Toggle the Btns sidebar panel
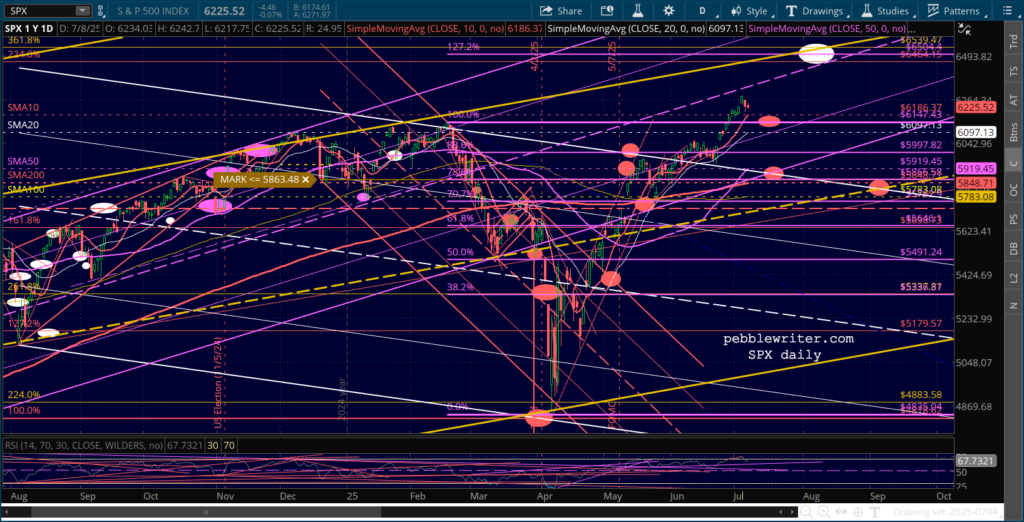 [x=1013, y=131]
